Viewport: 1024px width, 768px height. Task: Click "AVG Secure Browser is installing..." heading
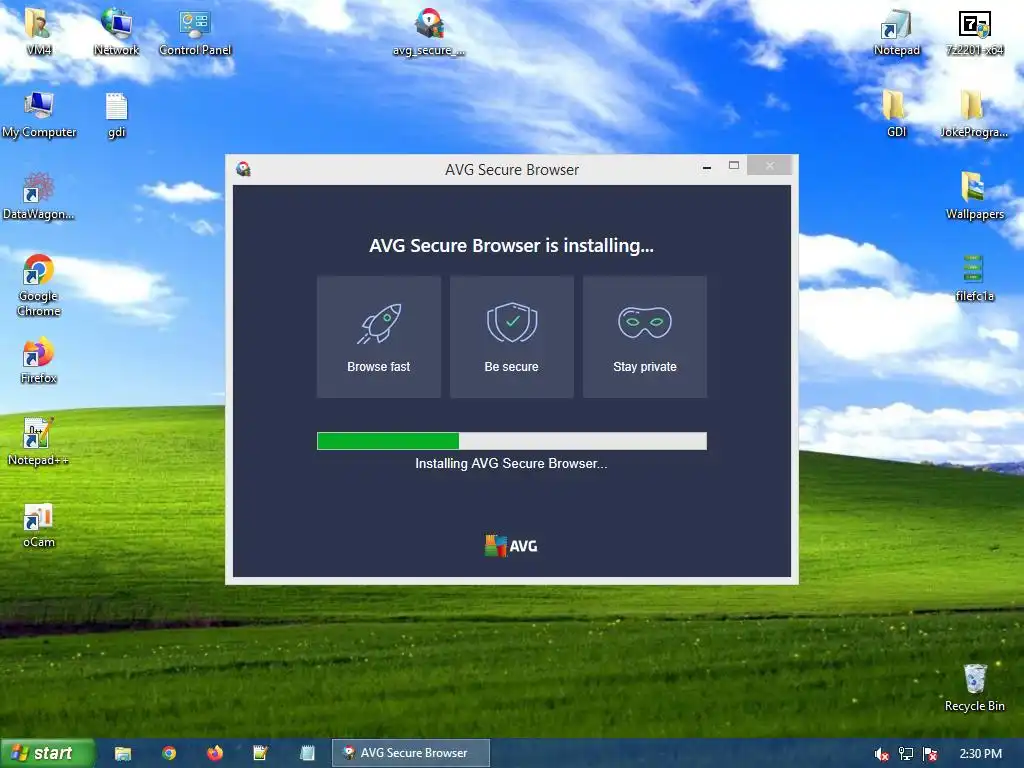coord(511,246)
